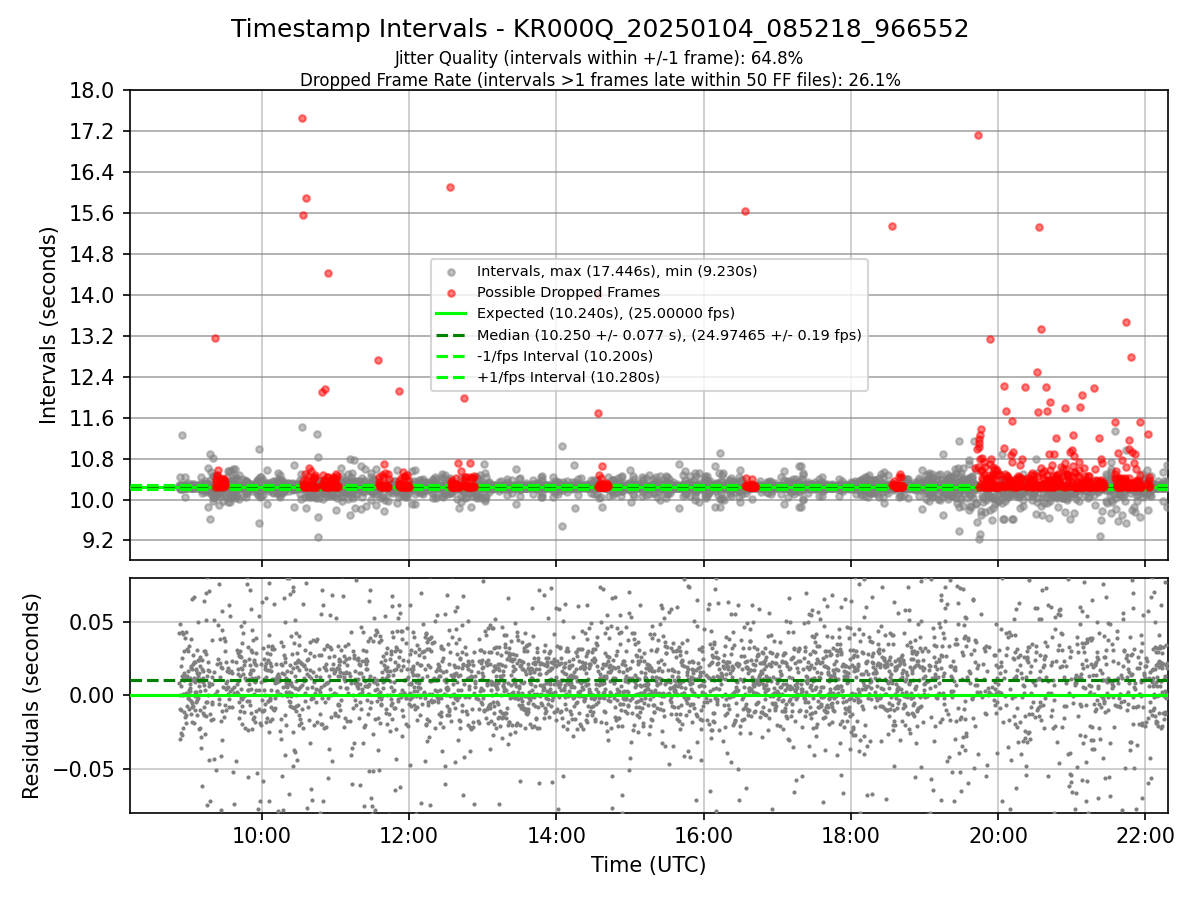The image size is (1200, 900).
Task: Click the red outlier near 16.1s around 12:30
Action: pos(450,187)
